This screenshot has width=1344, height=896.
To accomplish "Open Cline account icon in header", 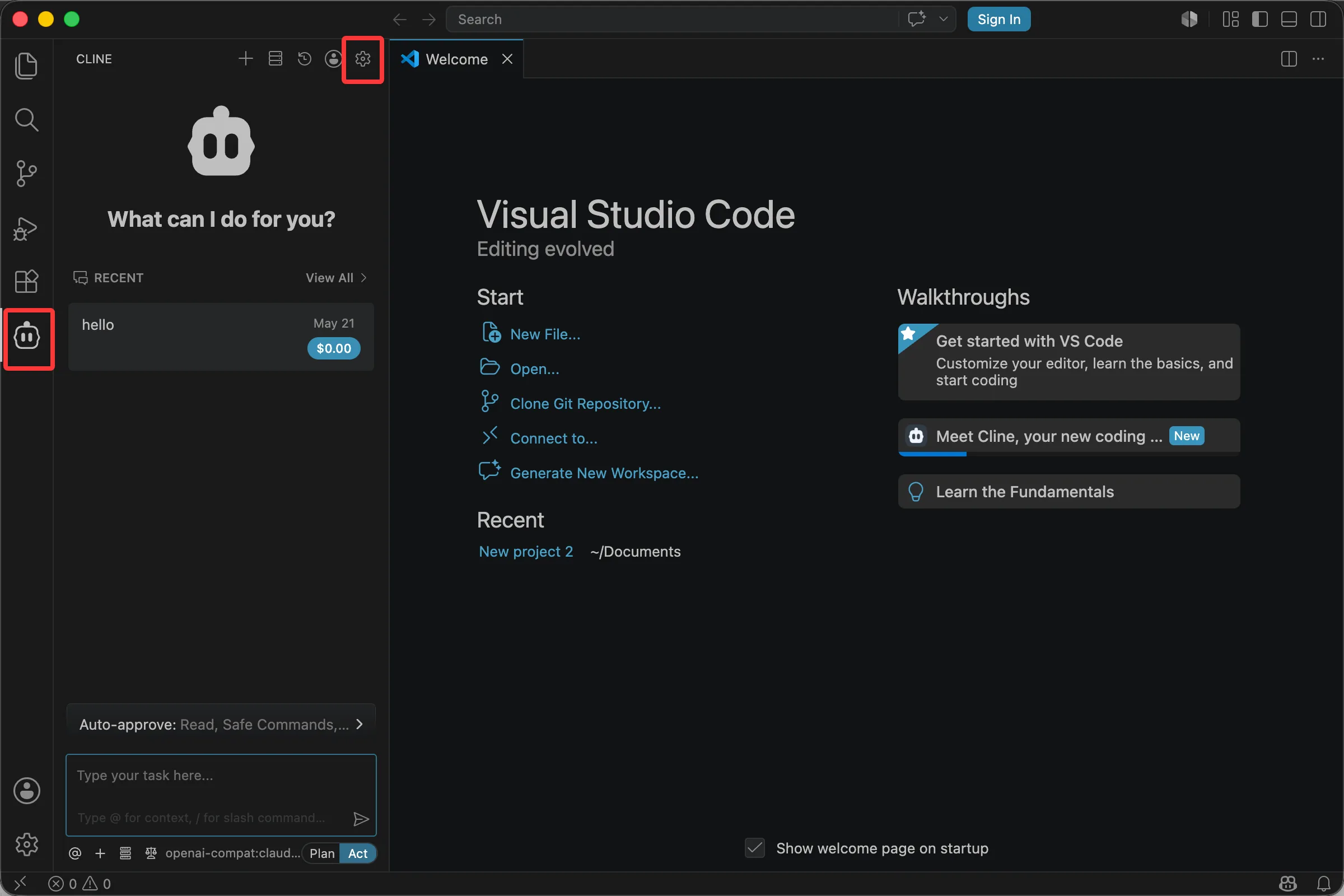I will (x=334, y=58).
